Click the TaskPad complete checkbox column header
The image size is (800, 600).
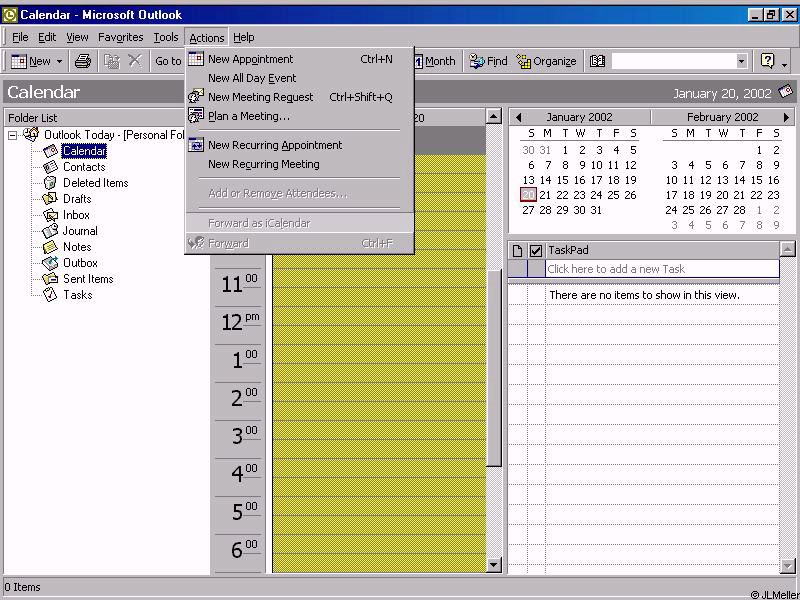(x=536, y=250)
